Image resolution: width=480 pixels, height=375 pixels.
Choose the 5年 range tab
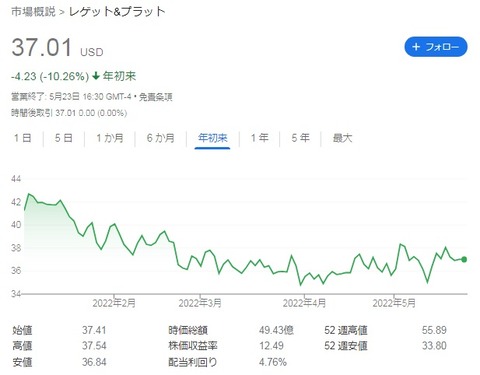[x=301, y=138]
